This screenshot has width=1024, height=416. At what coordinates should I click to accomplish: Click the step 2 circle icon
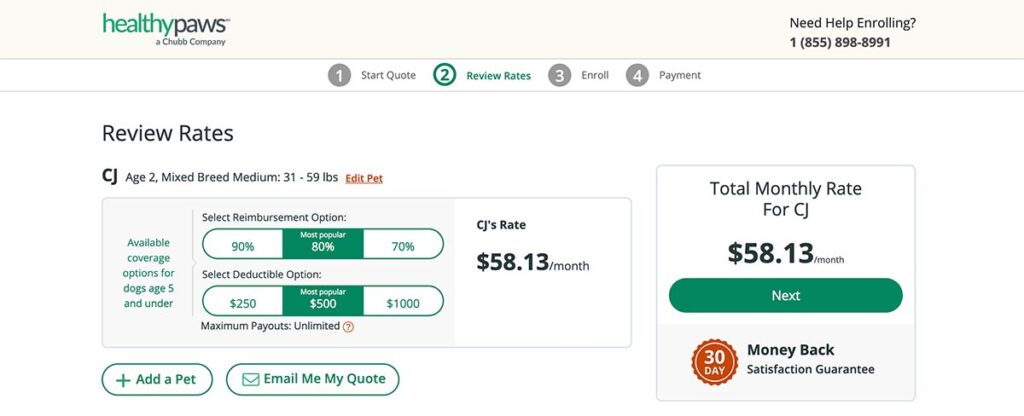tap(444, 75)
